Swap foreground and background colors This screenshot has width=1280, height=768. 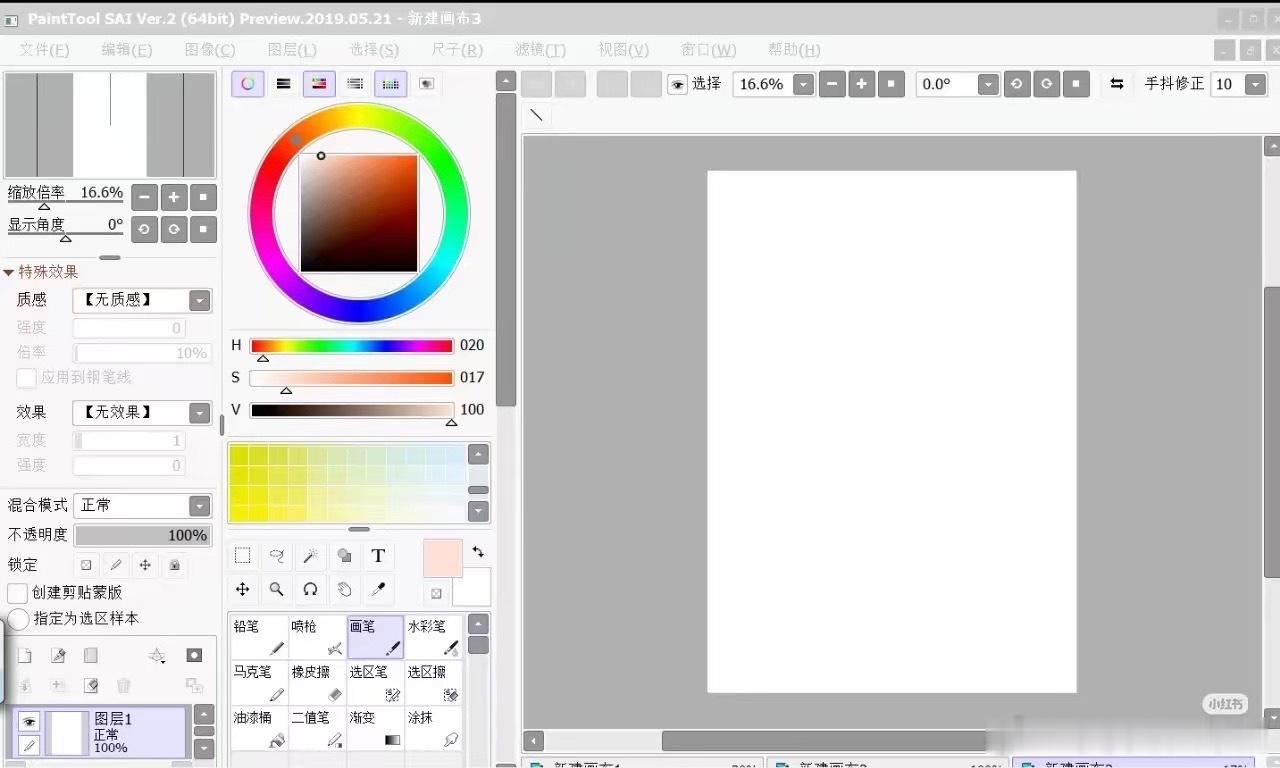coord(478,551)
